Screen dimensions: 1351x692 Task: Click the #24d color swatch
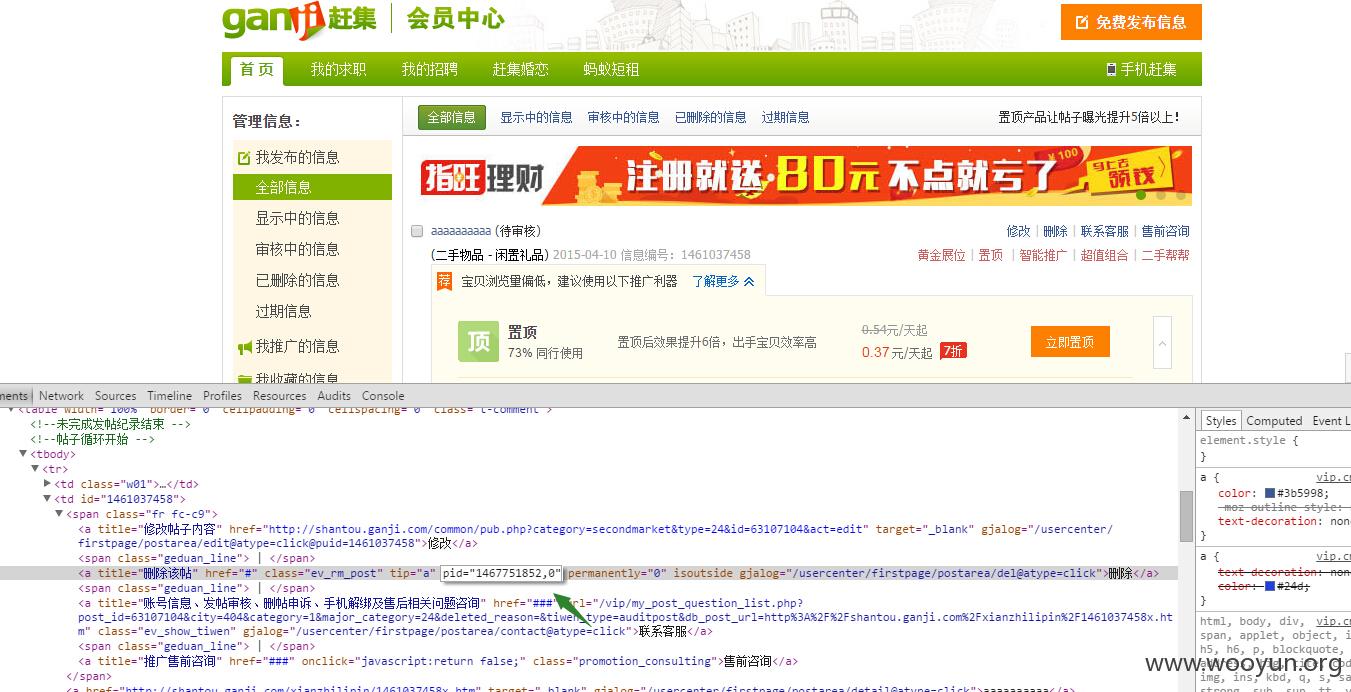click(1270, 586)
